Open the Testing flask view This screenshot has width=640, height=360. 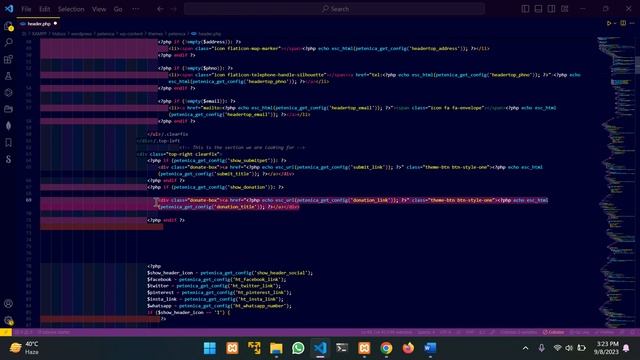point(8,76)
